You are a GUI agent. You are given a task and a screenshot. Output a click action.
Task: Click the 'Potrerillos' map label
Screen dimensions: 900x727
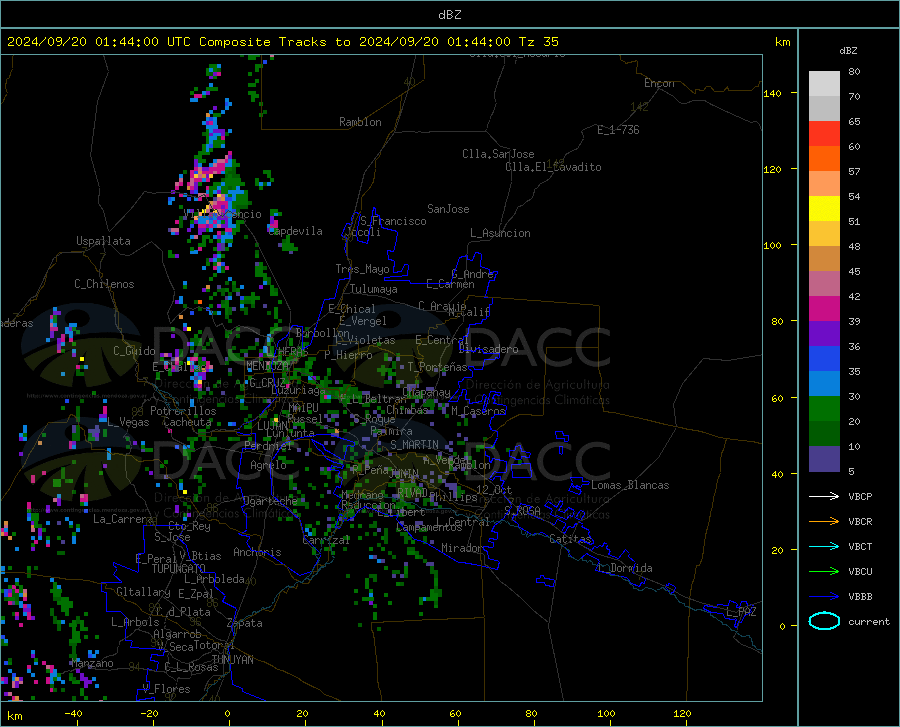[183, 411]
